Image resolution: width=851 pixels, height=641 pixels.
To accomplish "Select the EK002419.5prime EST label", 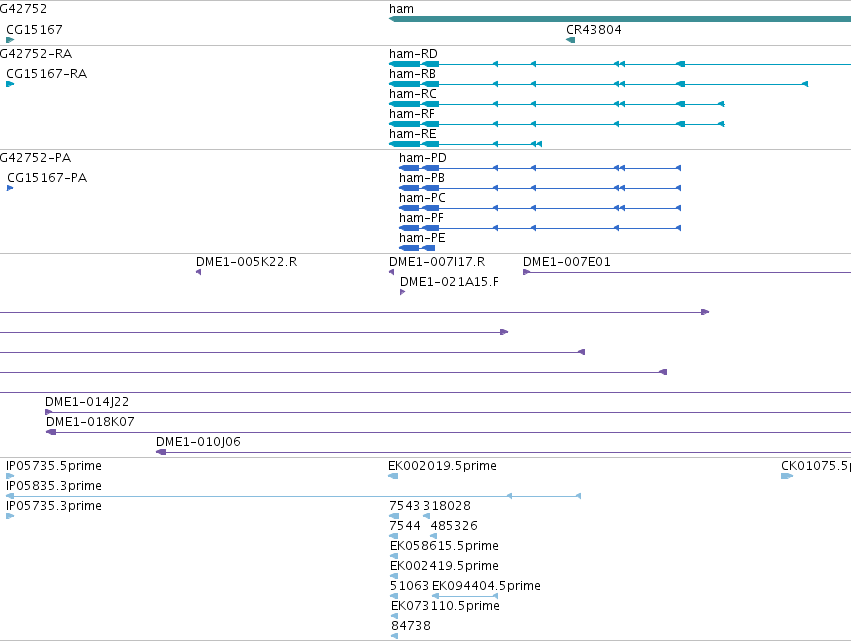I will coord(444,567).
